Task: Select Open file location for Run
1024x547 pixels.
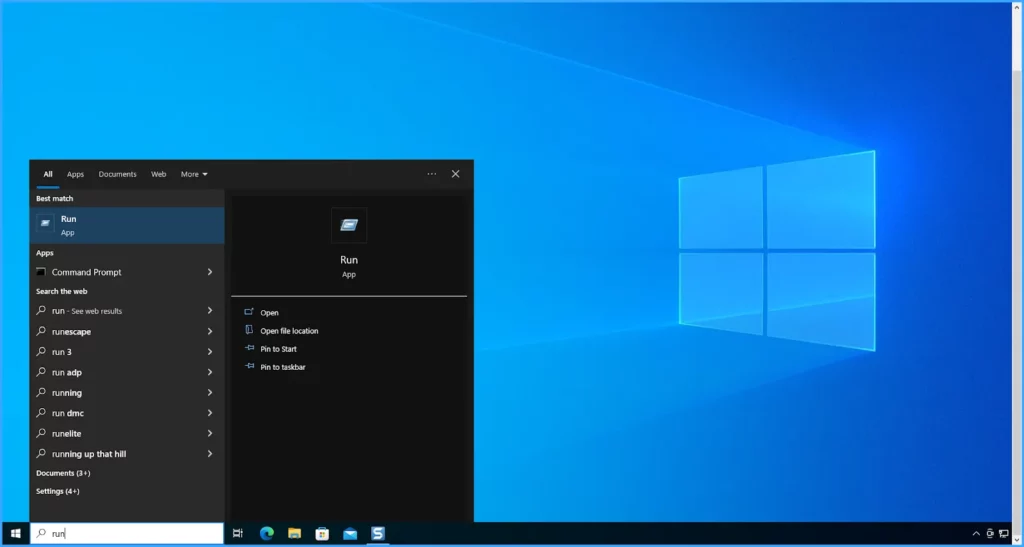Action: click(x=289, y=331)
